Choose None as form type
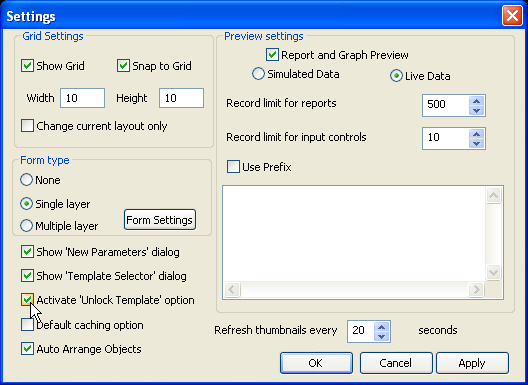Image resolution: width=528 pixels, height=385 pixels. [26, 180]
